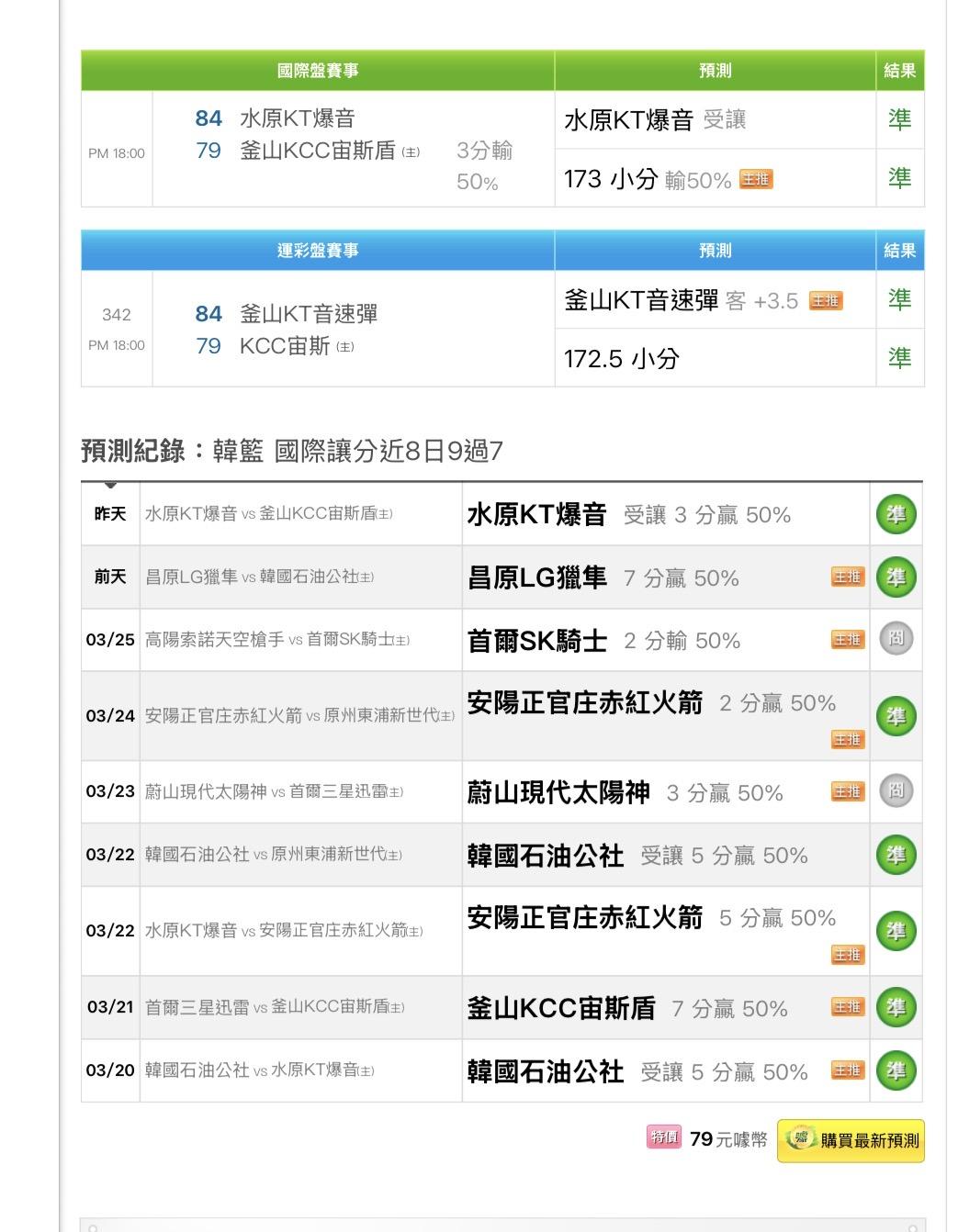The width and height of the screenshot is (958, 1232).
Task: Click green 準 icon in yesterday's row
Action: coord(896,515)
